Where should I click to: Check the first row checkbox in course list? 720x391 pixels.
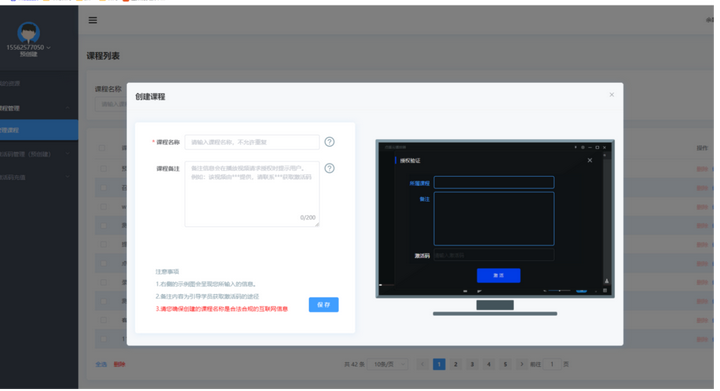coord(103,168)
